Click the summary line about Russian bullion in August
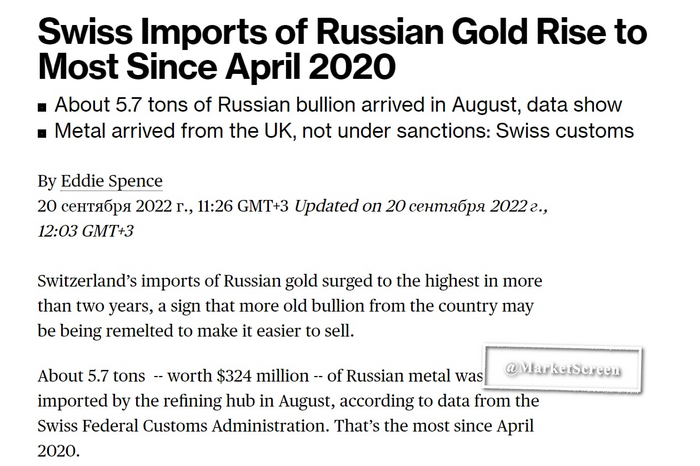 pos(338,105)
